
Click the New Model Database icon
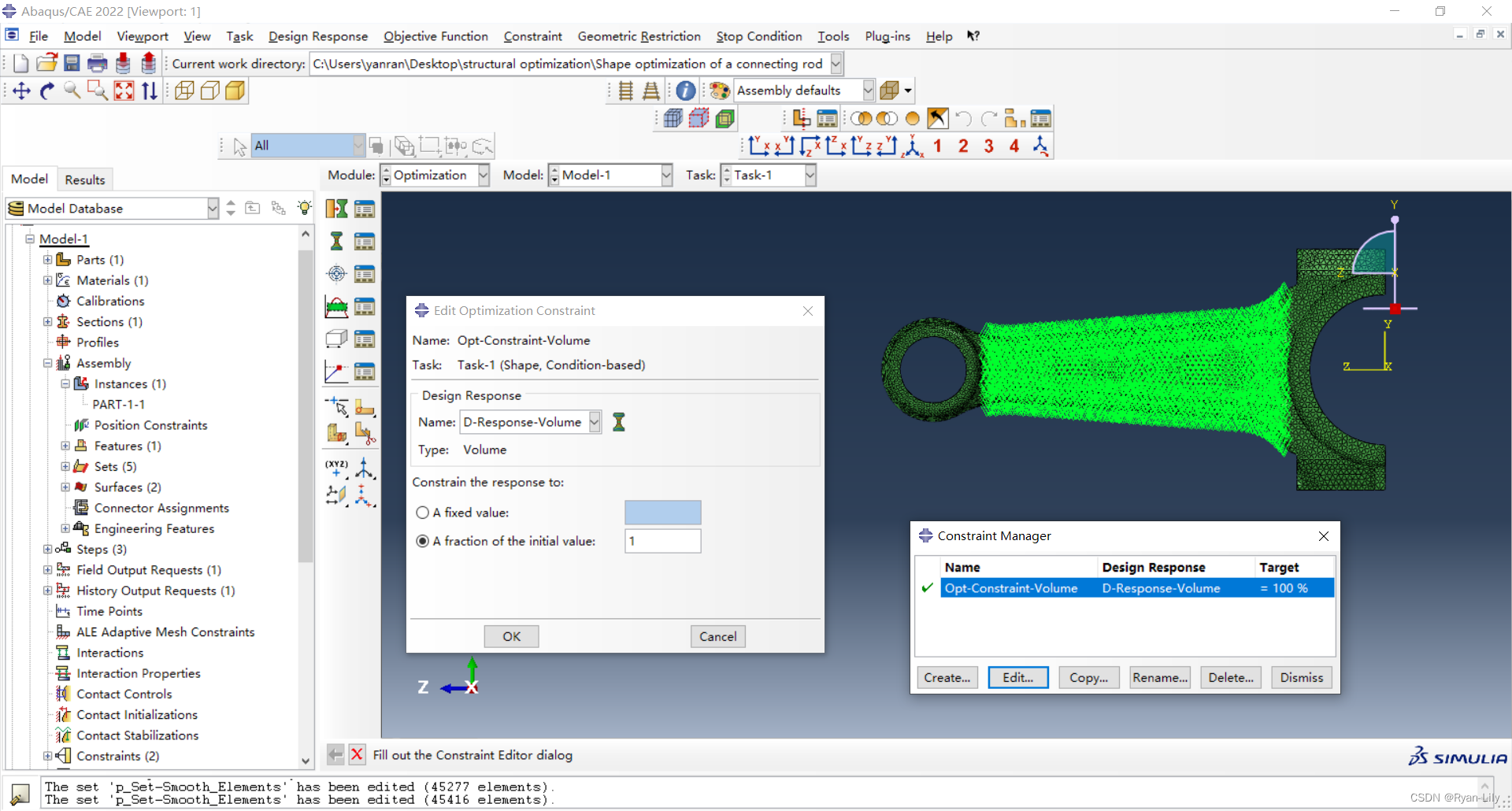point(21,64)
